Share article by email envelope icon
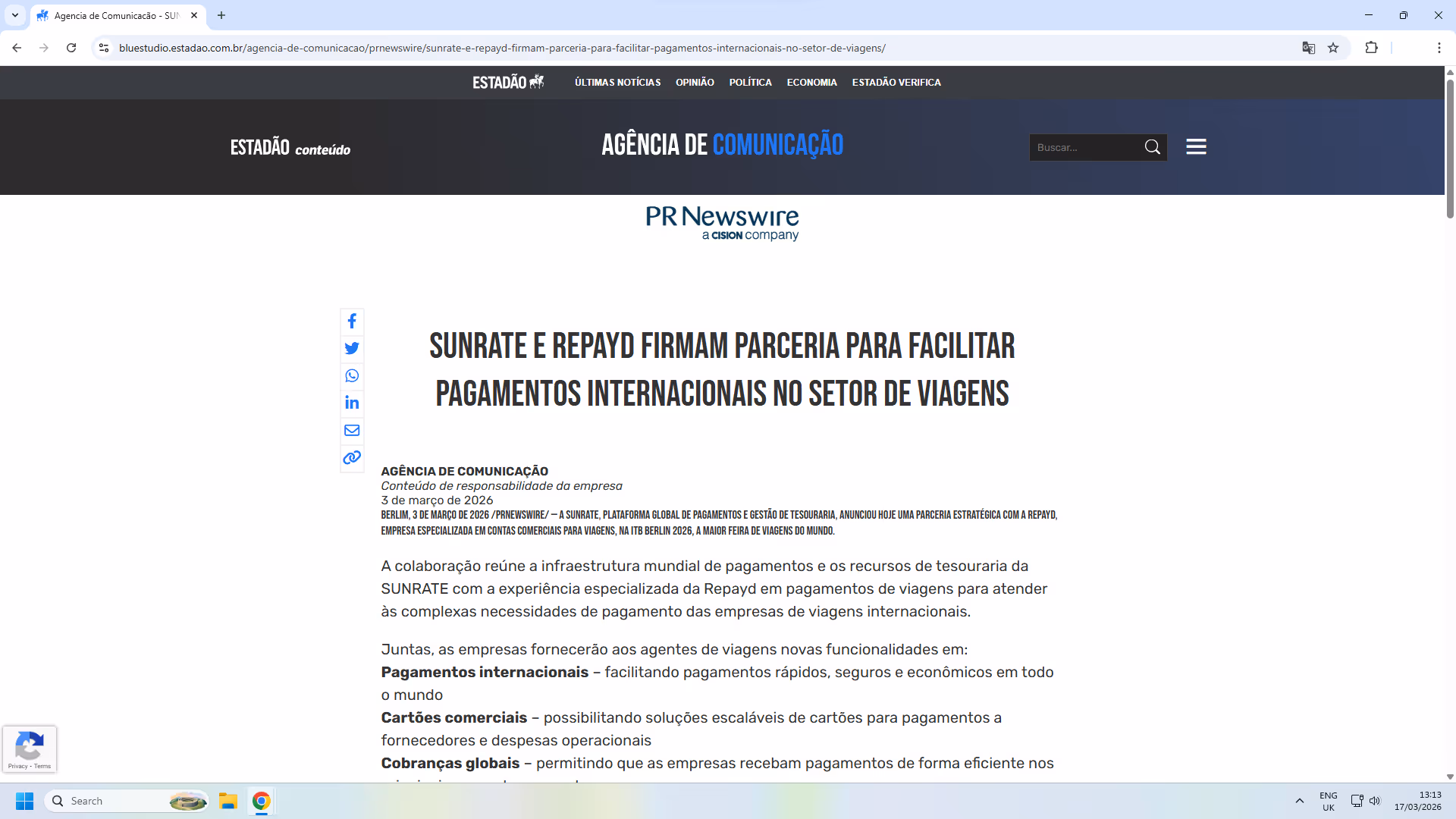Screen dimensions: 1456x819 click(352, 431)
